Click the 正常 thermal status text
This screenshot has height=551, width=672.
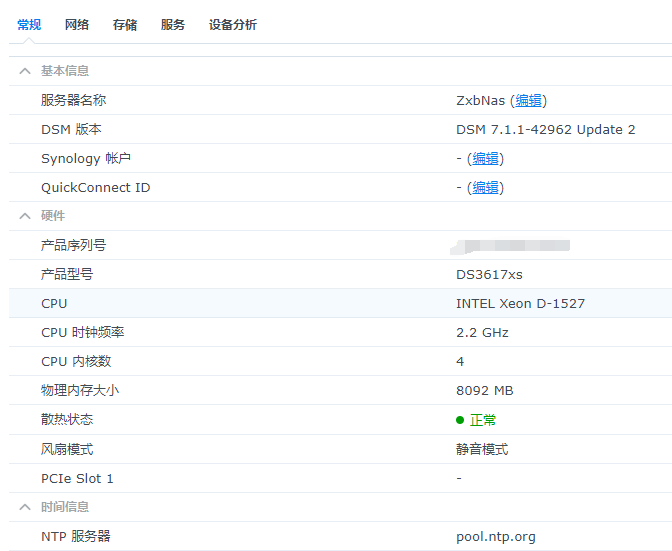pyautogui.click(x=483, y=420)
